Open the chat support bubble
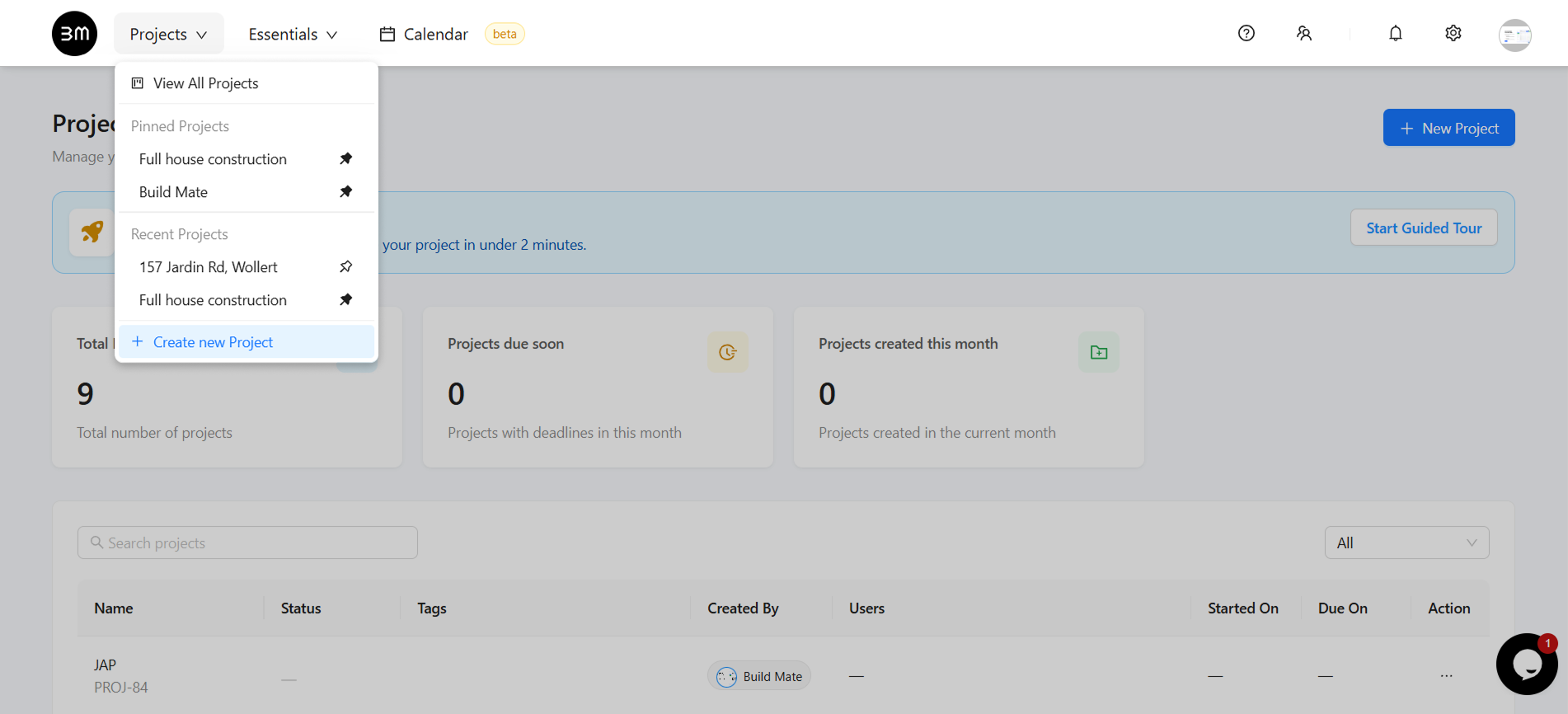 [x=1527, y=664]
